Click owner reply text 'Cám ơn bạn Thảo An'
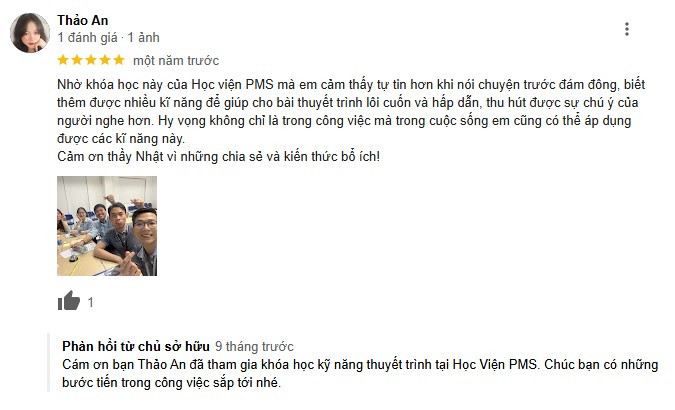Screen dimensions: 675x410 point(360,373)
